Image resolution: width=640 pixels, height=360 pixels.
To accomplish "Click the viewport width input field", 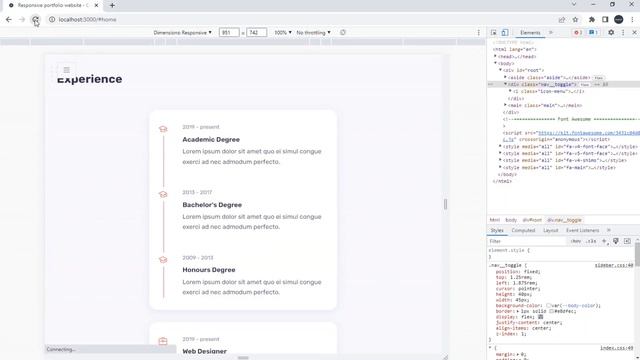I will (229, 32).
